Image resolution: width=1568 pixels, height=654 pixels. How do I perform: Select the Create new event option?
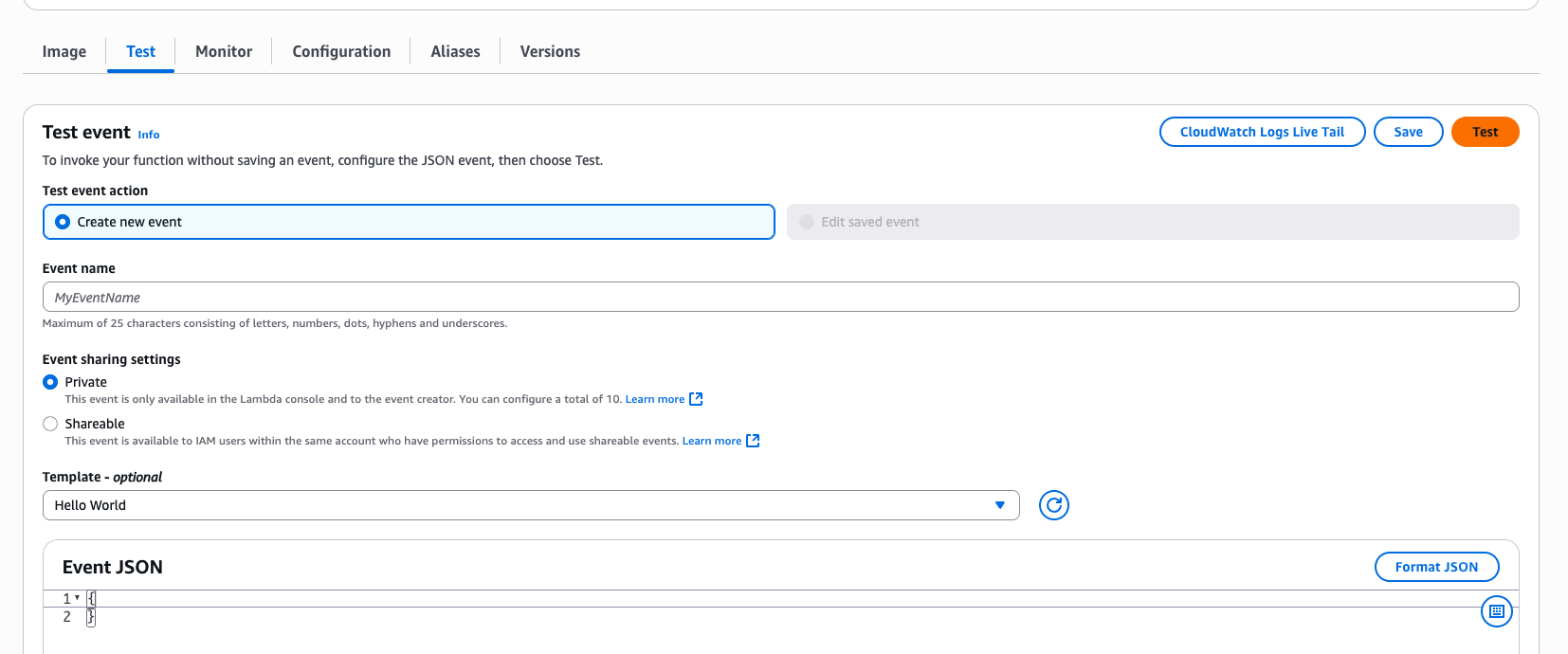pyautogui.click(x=63, y=222)
